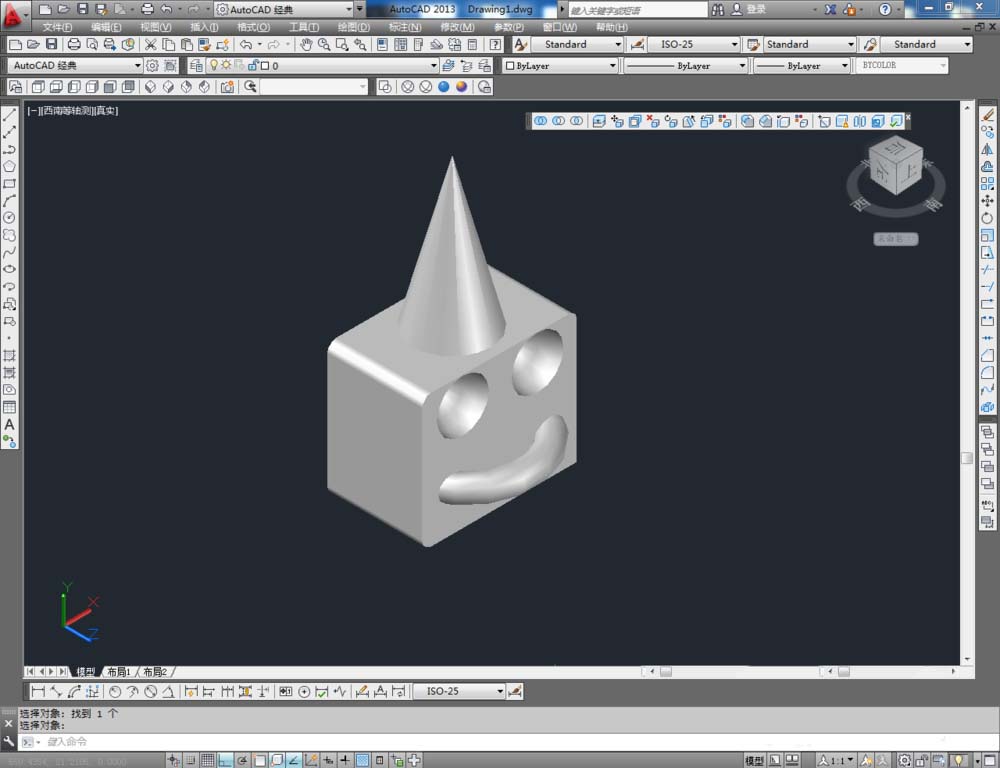The width and height of the screenshot is (1000, 768).
Task: Toggle Grid display in status bar
Action: pos(207,760)
